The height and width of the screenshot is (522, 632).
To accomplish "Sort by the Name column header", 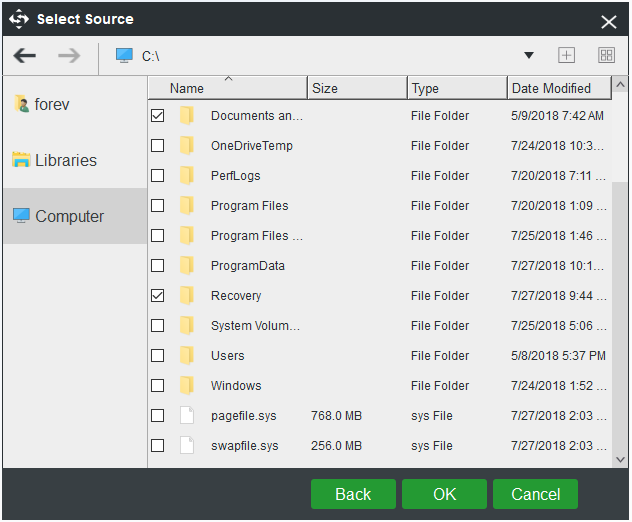I will click(228, 87).
